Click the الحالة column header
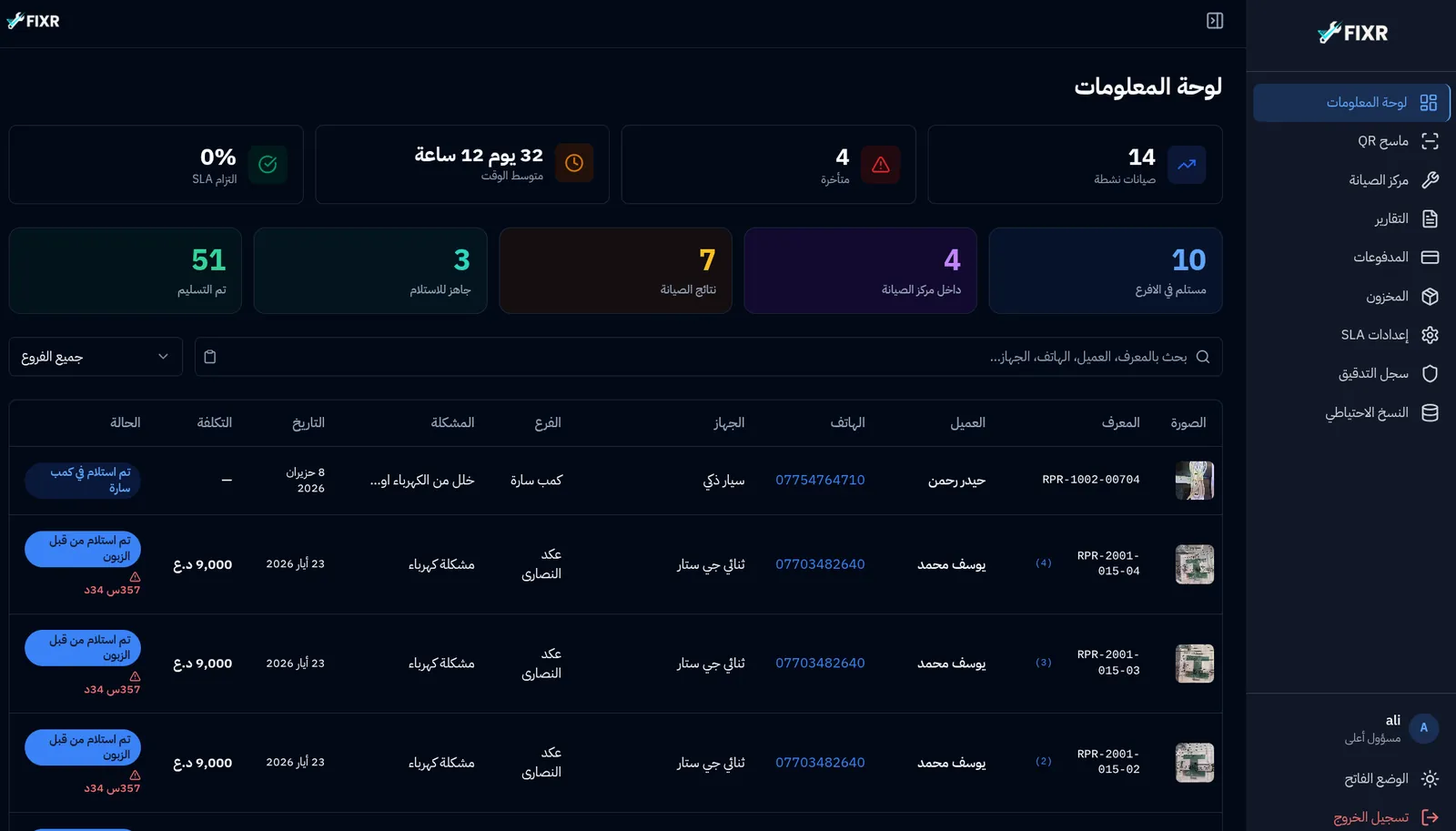Viewport: 1456px width, 831px height. coord(126,422)
